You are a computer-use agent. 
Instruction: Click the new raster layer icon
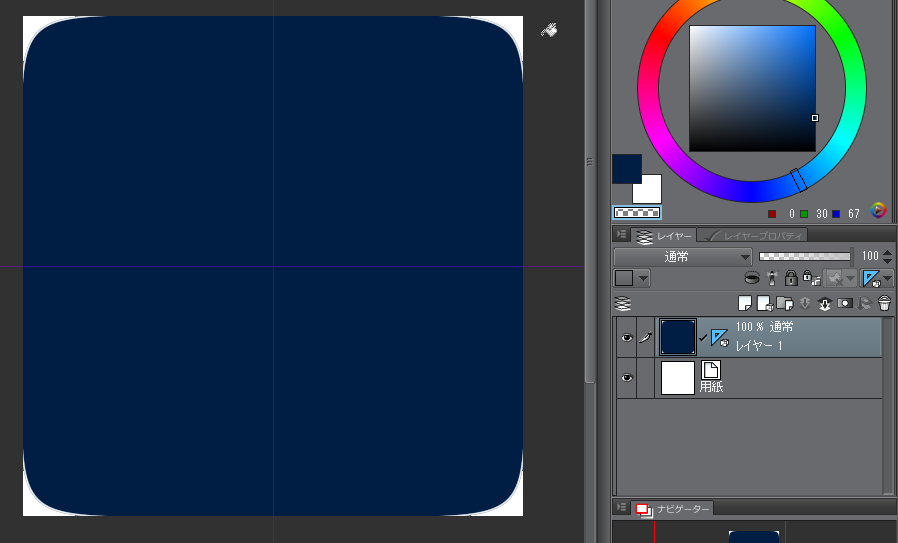(x=741, y=303)
